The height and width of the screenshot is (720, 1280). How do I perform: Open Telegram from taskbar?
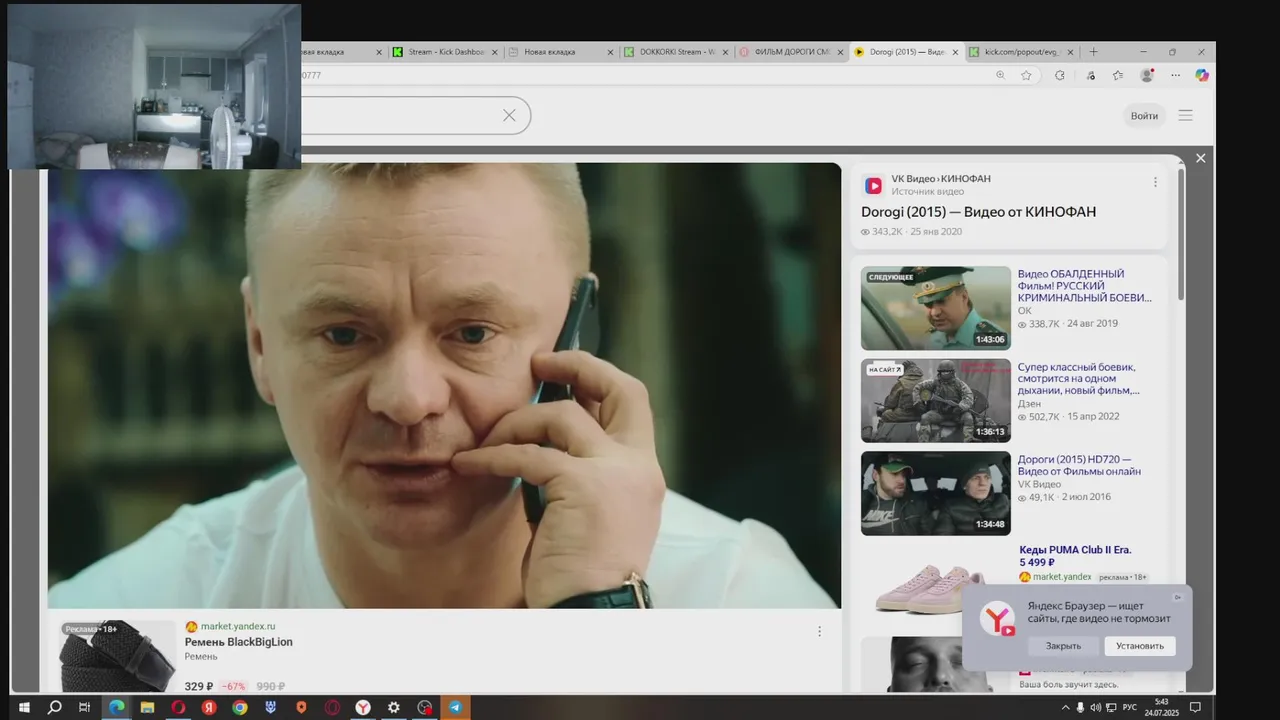tap(455, 707)
